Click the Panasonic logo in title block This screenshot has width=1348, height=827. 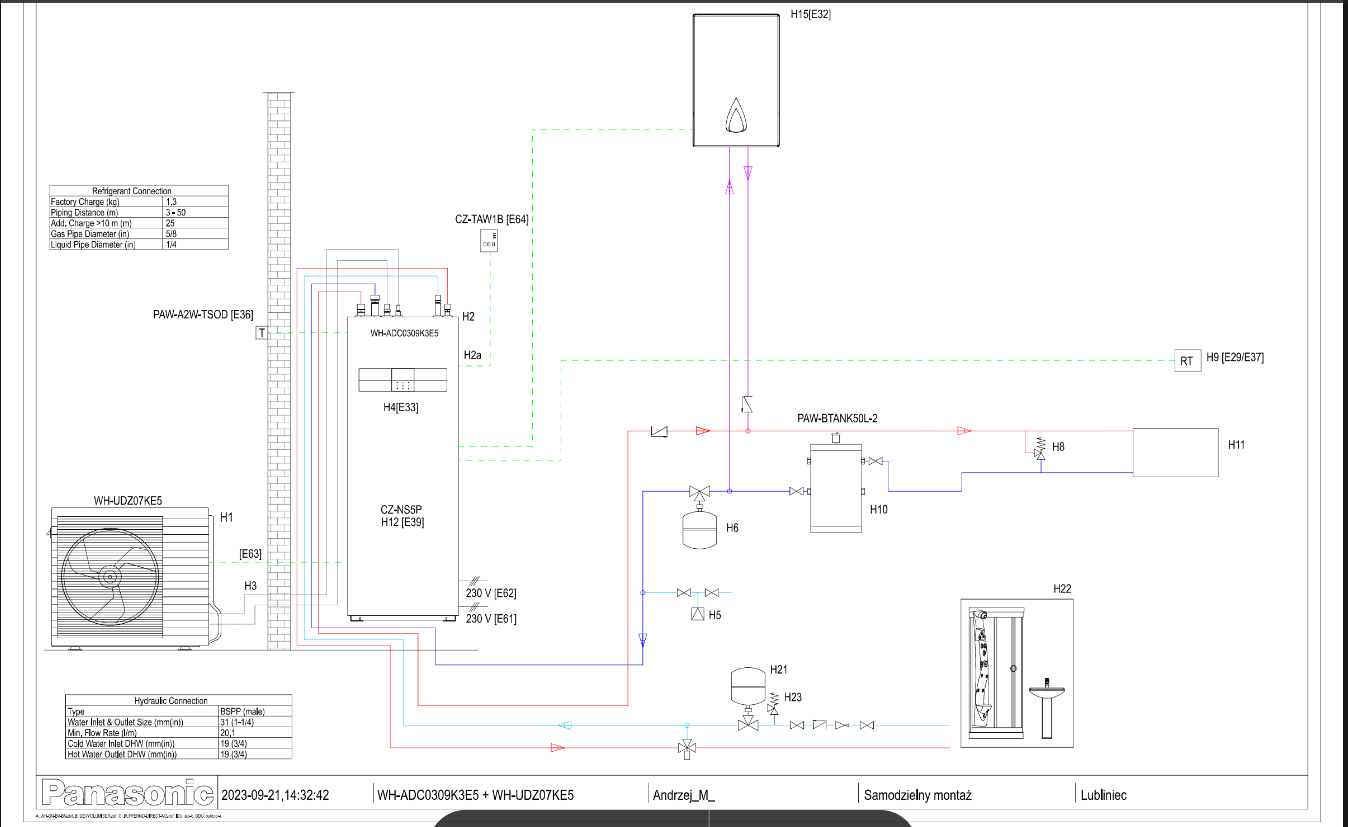(127, 794)
